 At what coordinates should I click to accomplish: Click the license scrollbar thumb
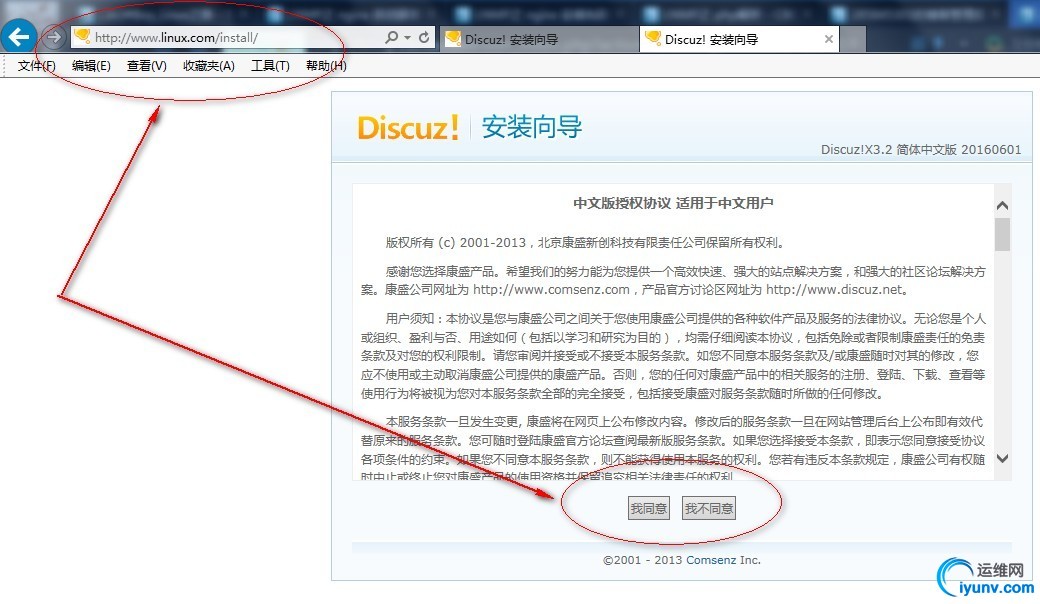1002,234
